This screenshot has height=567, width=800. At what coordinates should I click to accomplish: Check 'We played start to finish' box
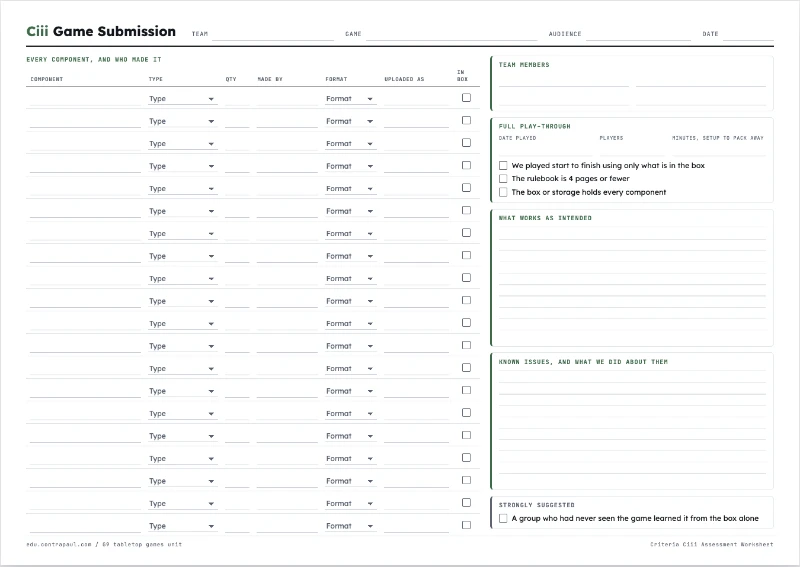point(503,165)
